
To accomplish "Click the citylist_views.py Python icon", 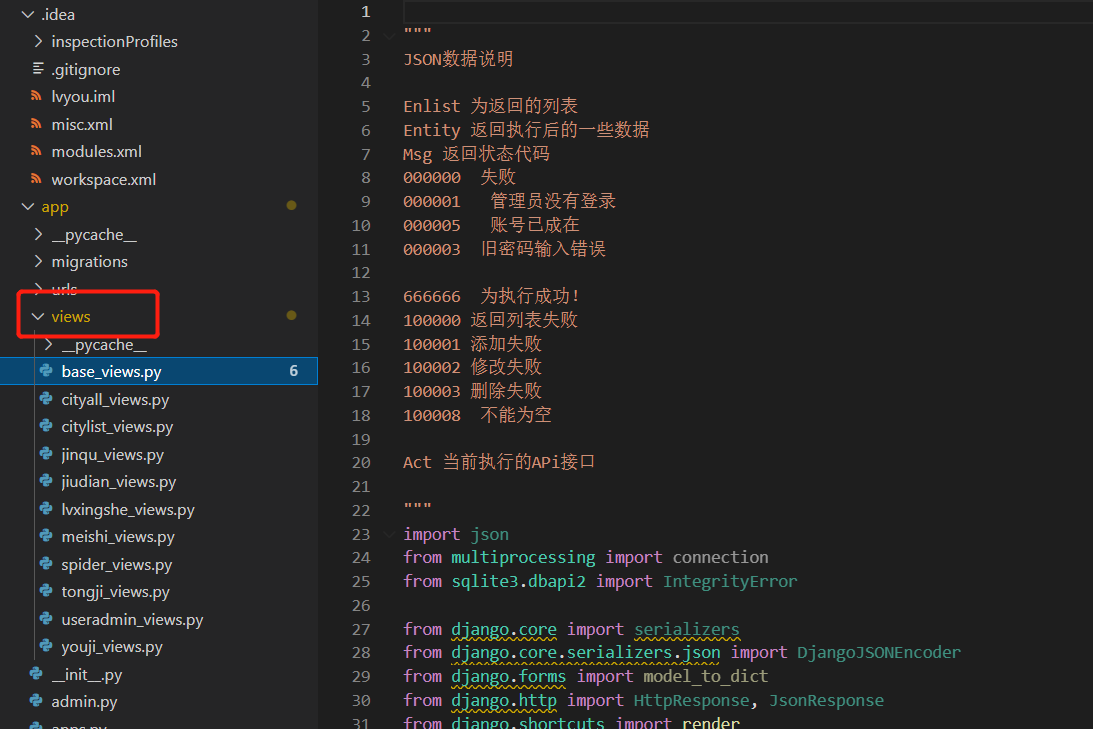I will click(47, 426).
